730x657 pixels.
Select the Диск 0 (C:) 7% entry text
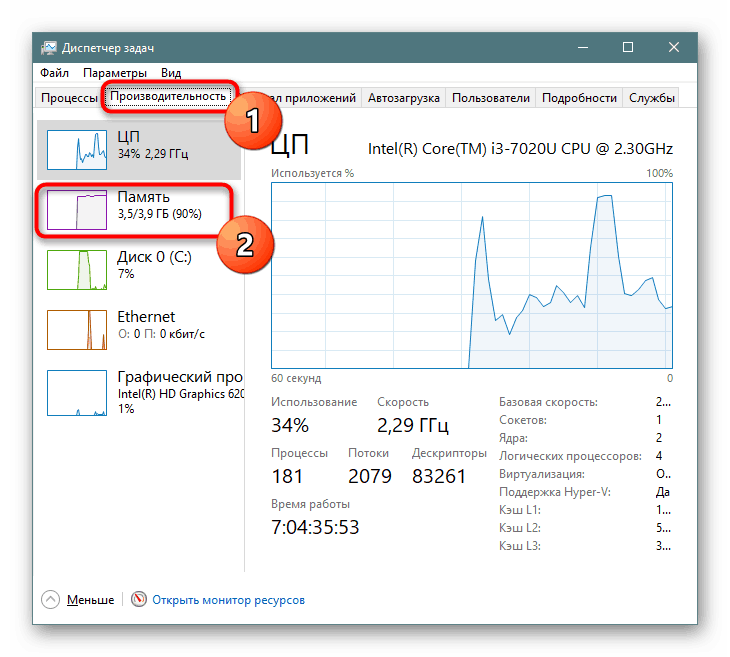pyautogui.click(x=154, y=264)
